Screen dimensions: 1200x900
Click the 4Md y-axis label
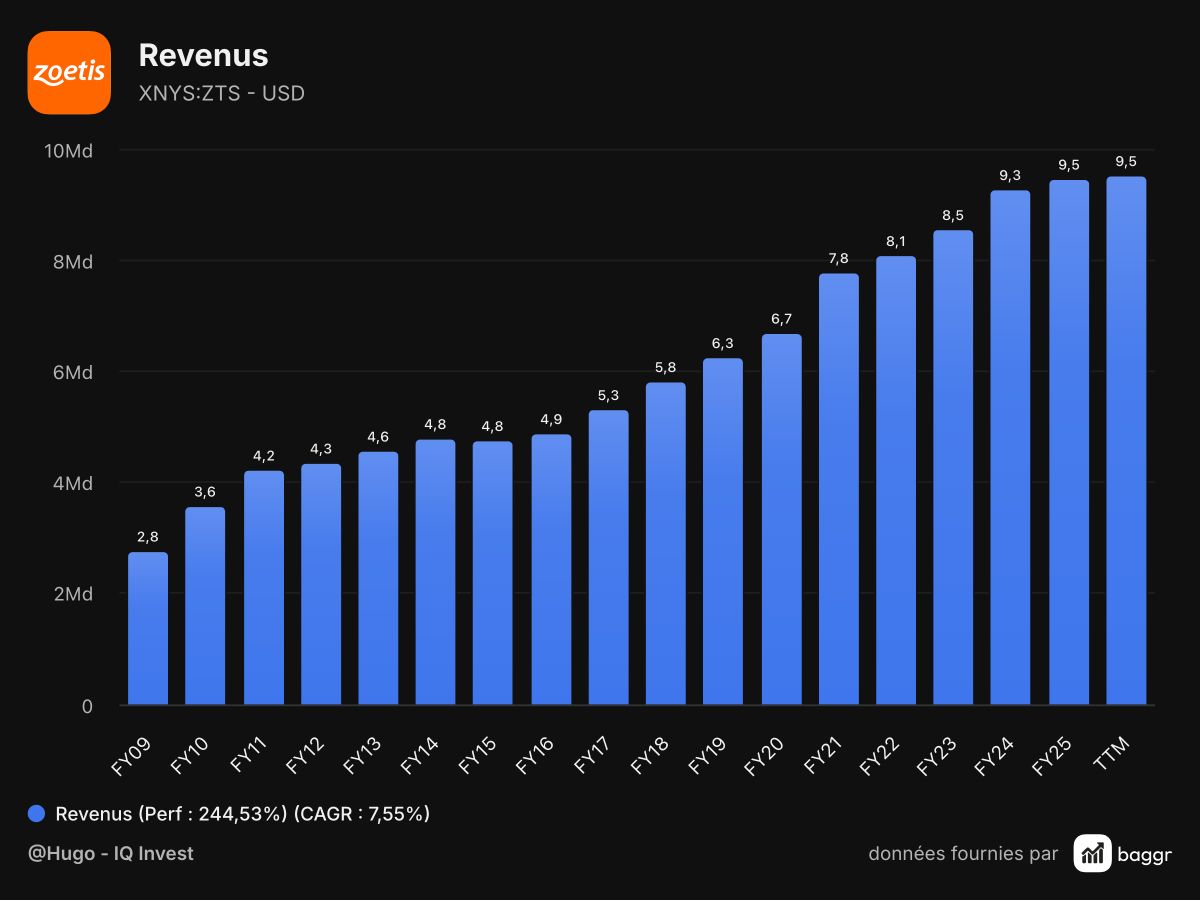coord(74,484)
